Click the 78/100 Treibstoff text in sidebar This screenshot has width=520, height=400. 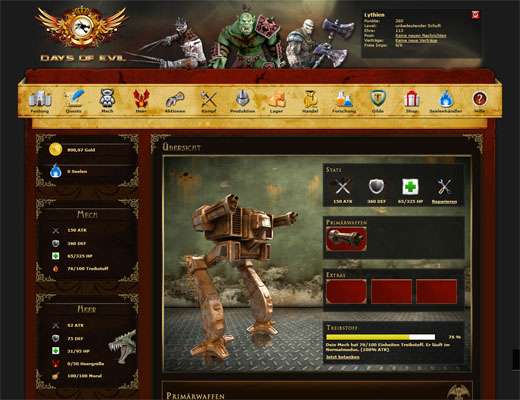(x=88, y=269)
